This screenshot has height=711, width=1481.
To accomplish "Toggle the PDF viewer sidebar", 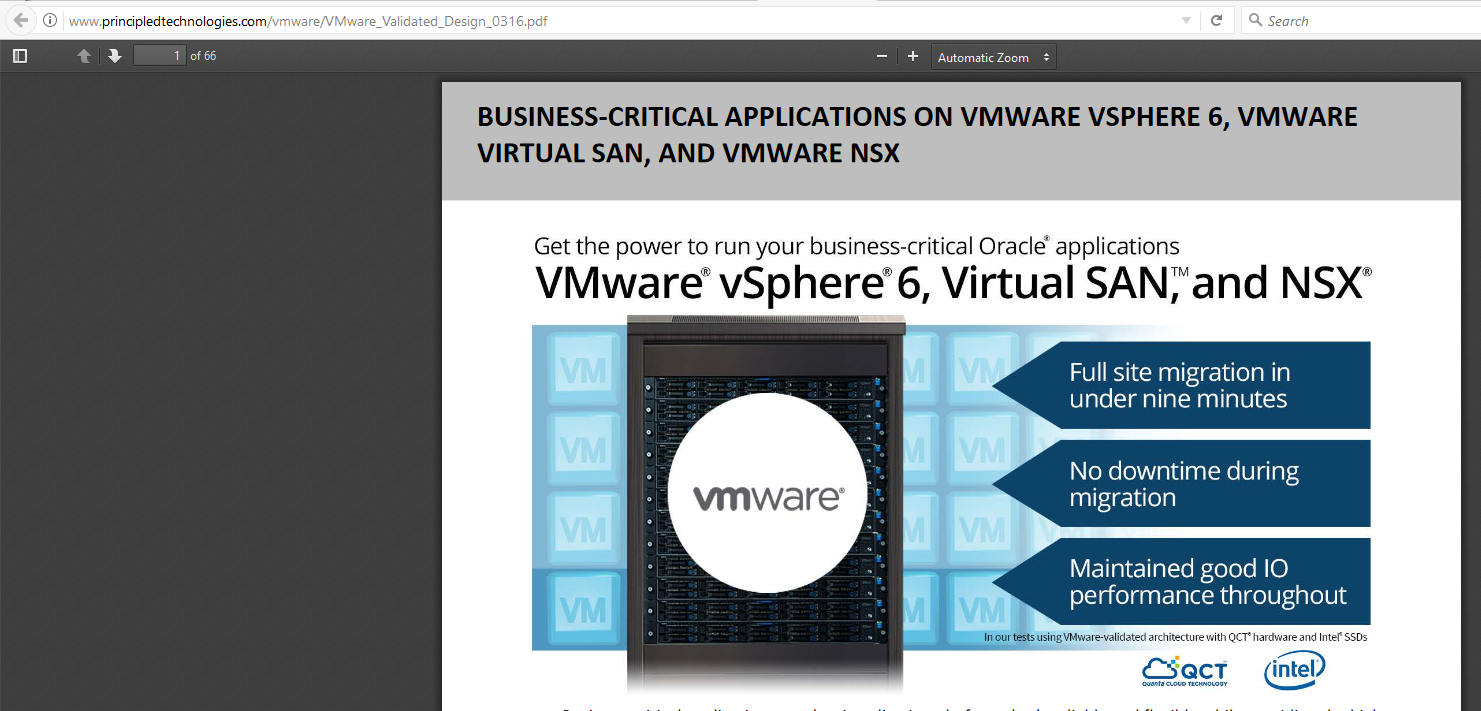I will (20, 56).
